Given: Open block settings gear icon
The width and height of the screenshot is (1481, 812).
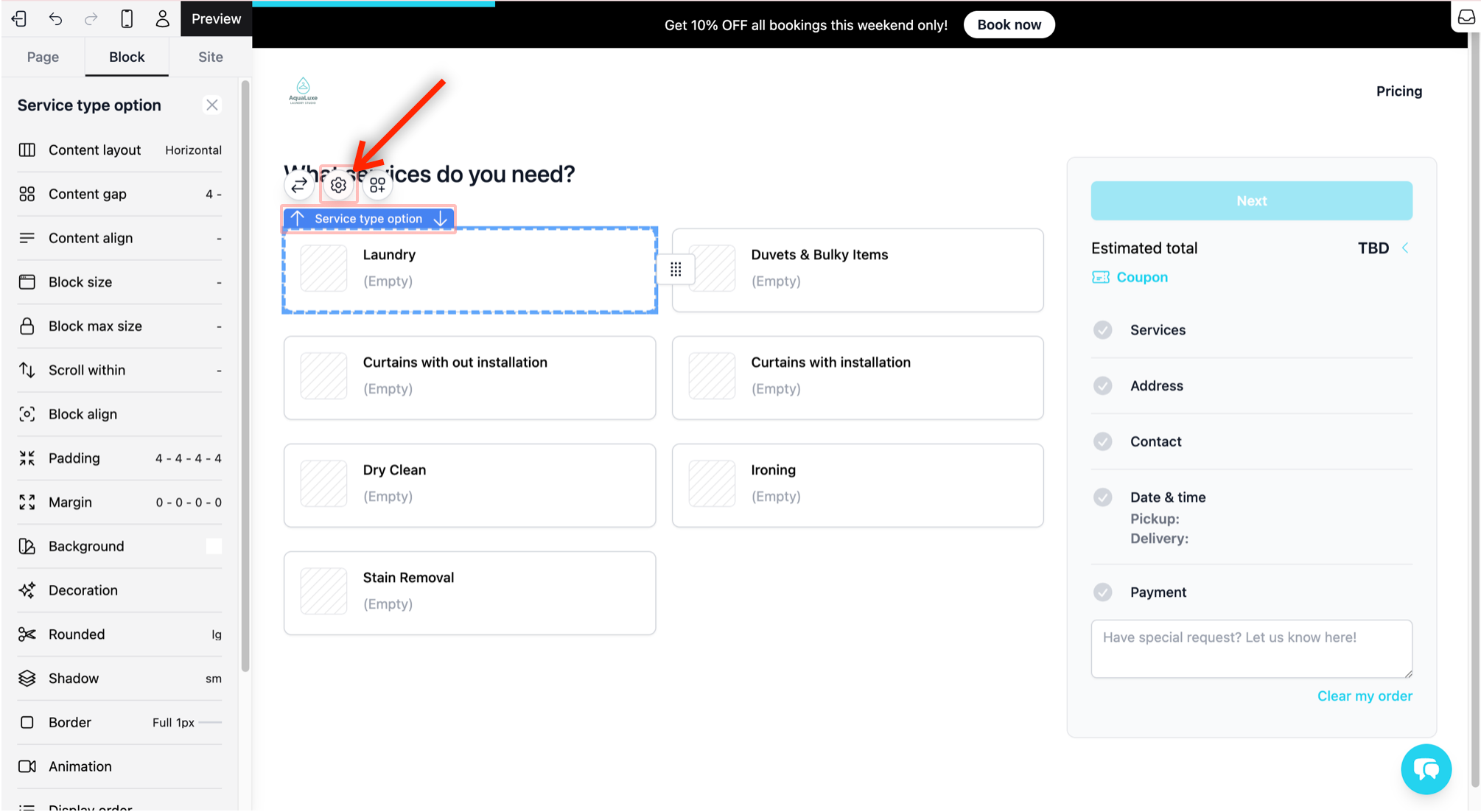Looking at the screenshot, I should (x=338, y=185).
